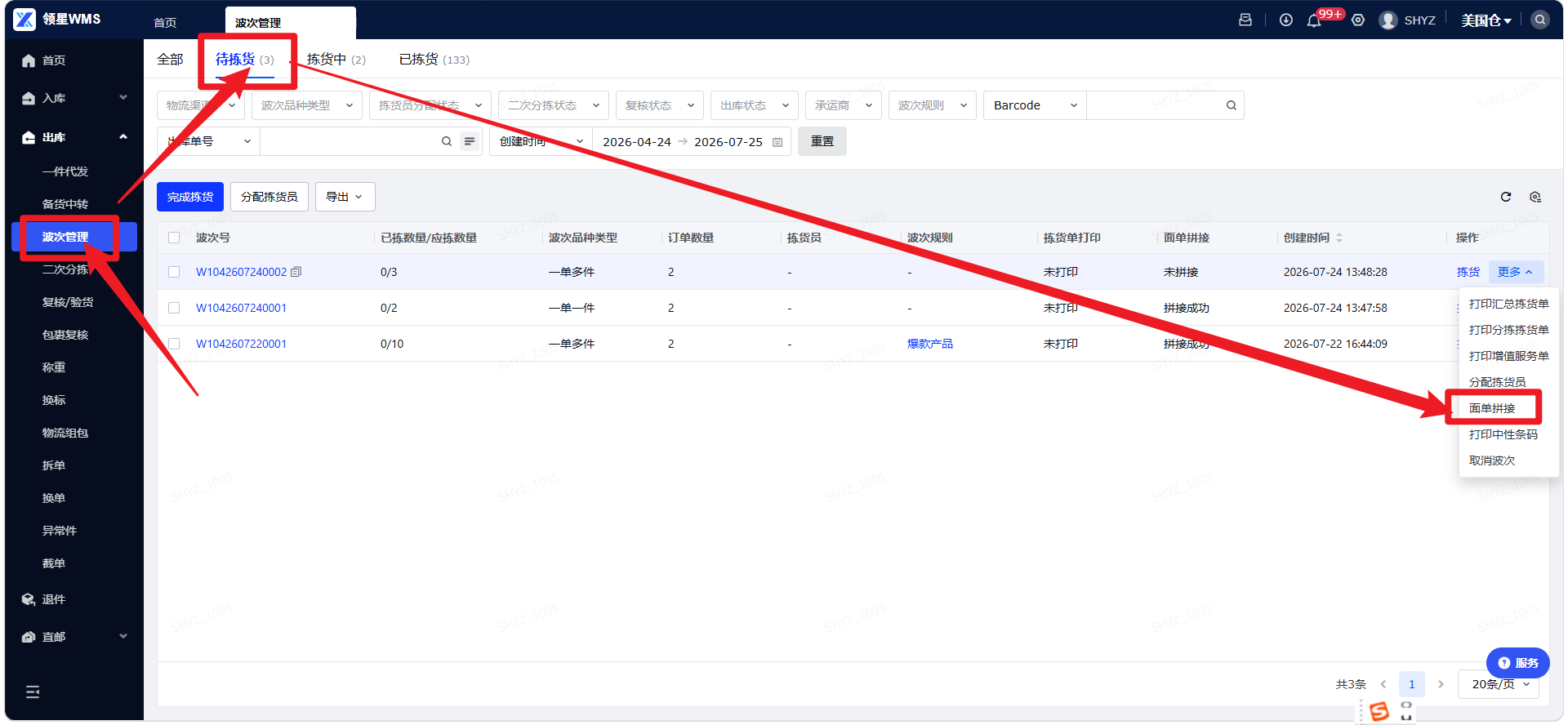Check row W1042607220001

174,344
